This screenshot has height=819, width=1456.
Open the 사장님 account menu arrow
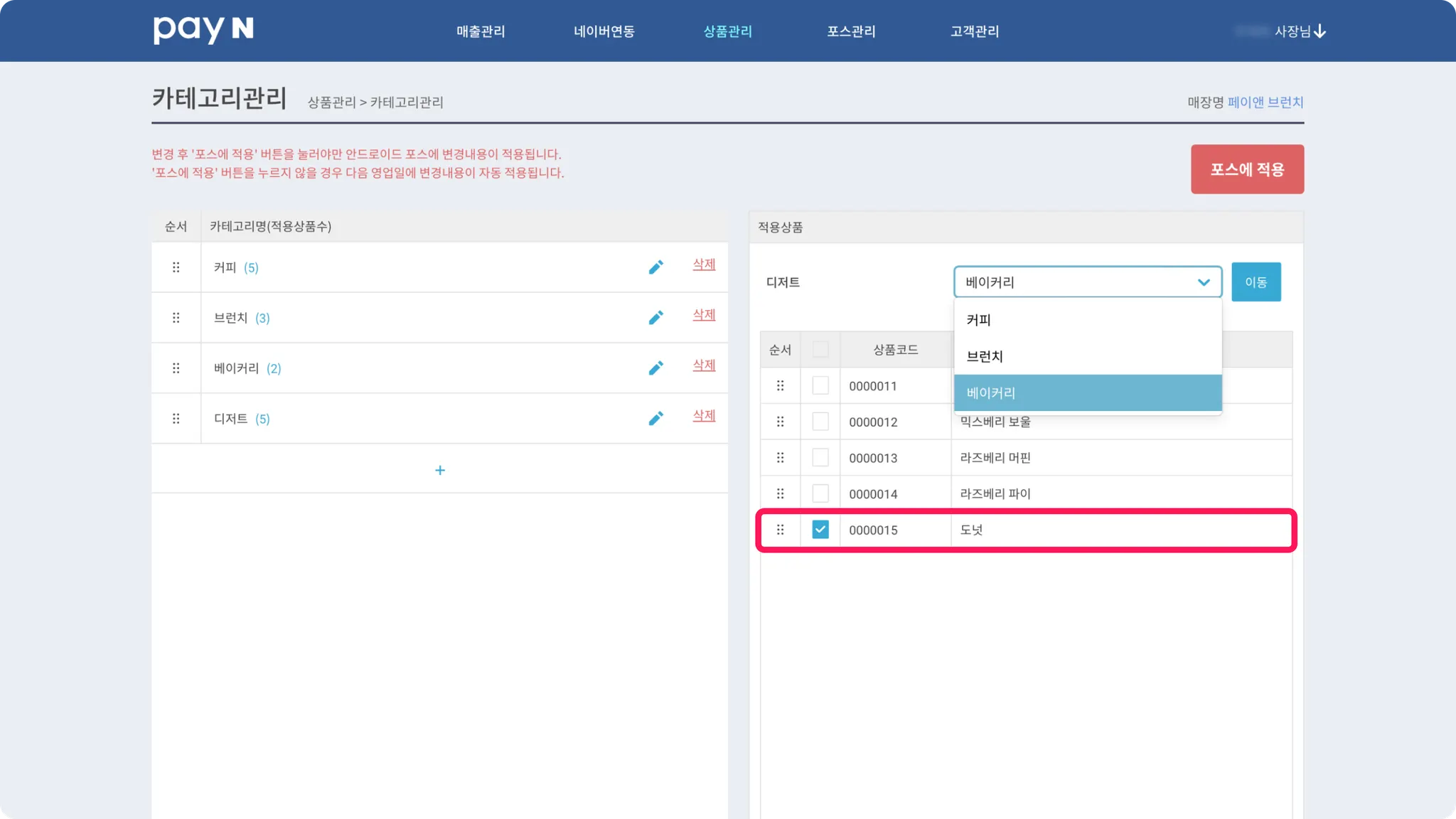(x=1319, y=31)
